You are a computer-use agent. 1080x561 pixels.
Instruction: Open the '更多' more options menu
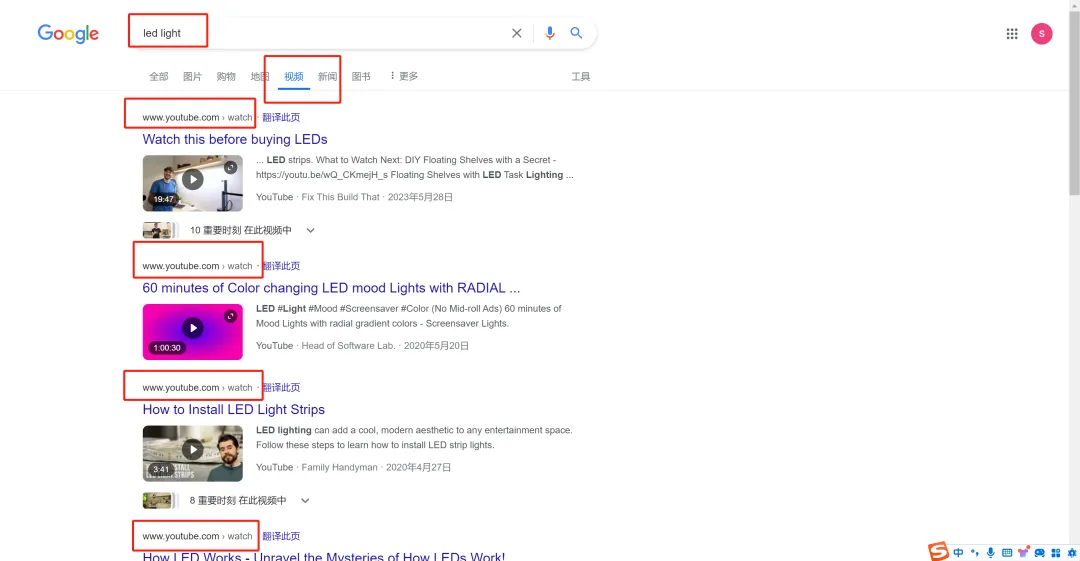404,76
